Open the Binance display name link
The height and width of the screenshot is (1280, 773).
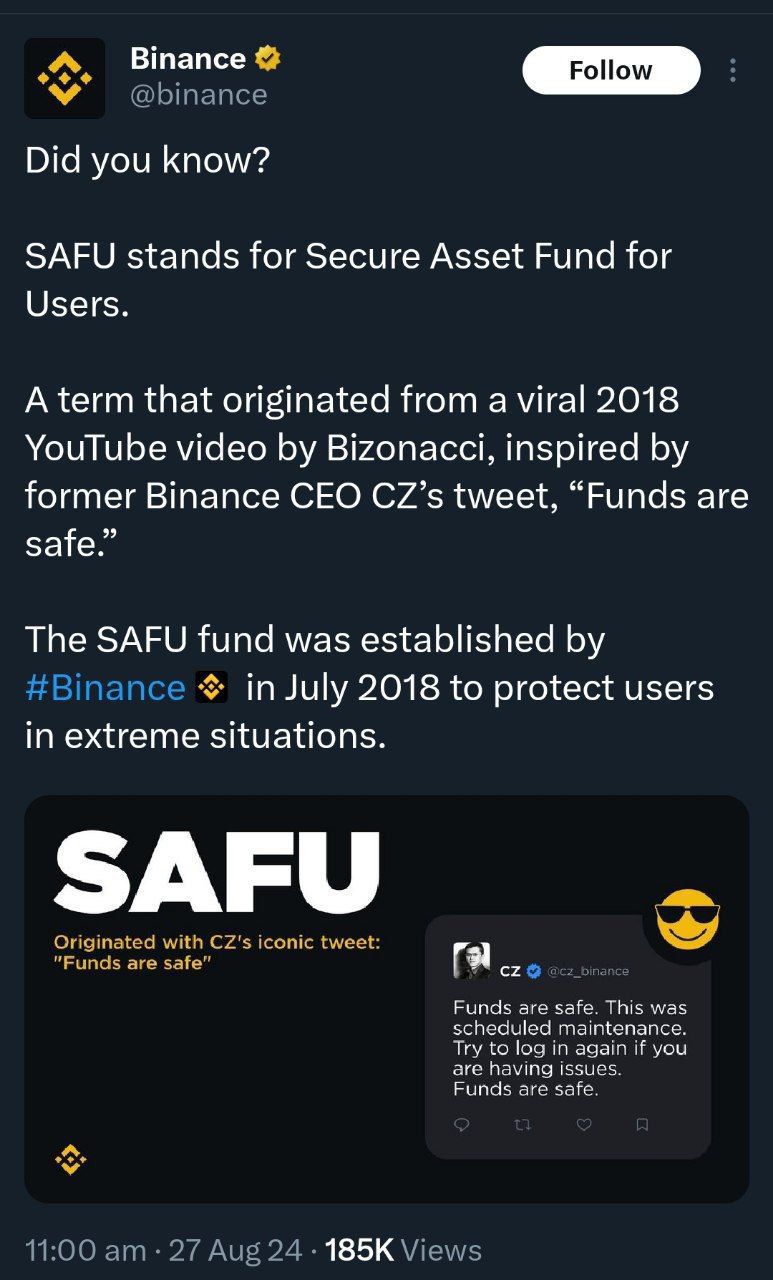click(188, 59)
